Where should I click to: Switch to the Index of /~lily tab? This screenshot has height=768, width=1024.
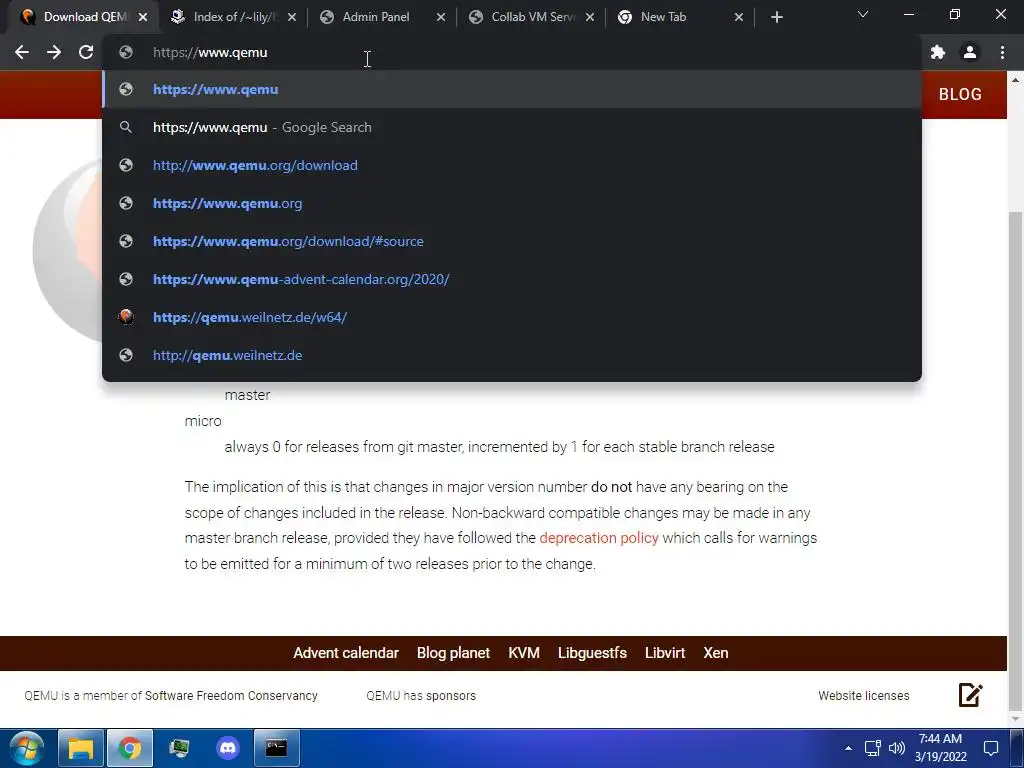232,17
